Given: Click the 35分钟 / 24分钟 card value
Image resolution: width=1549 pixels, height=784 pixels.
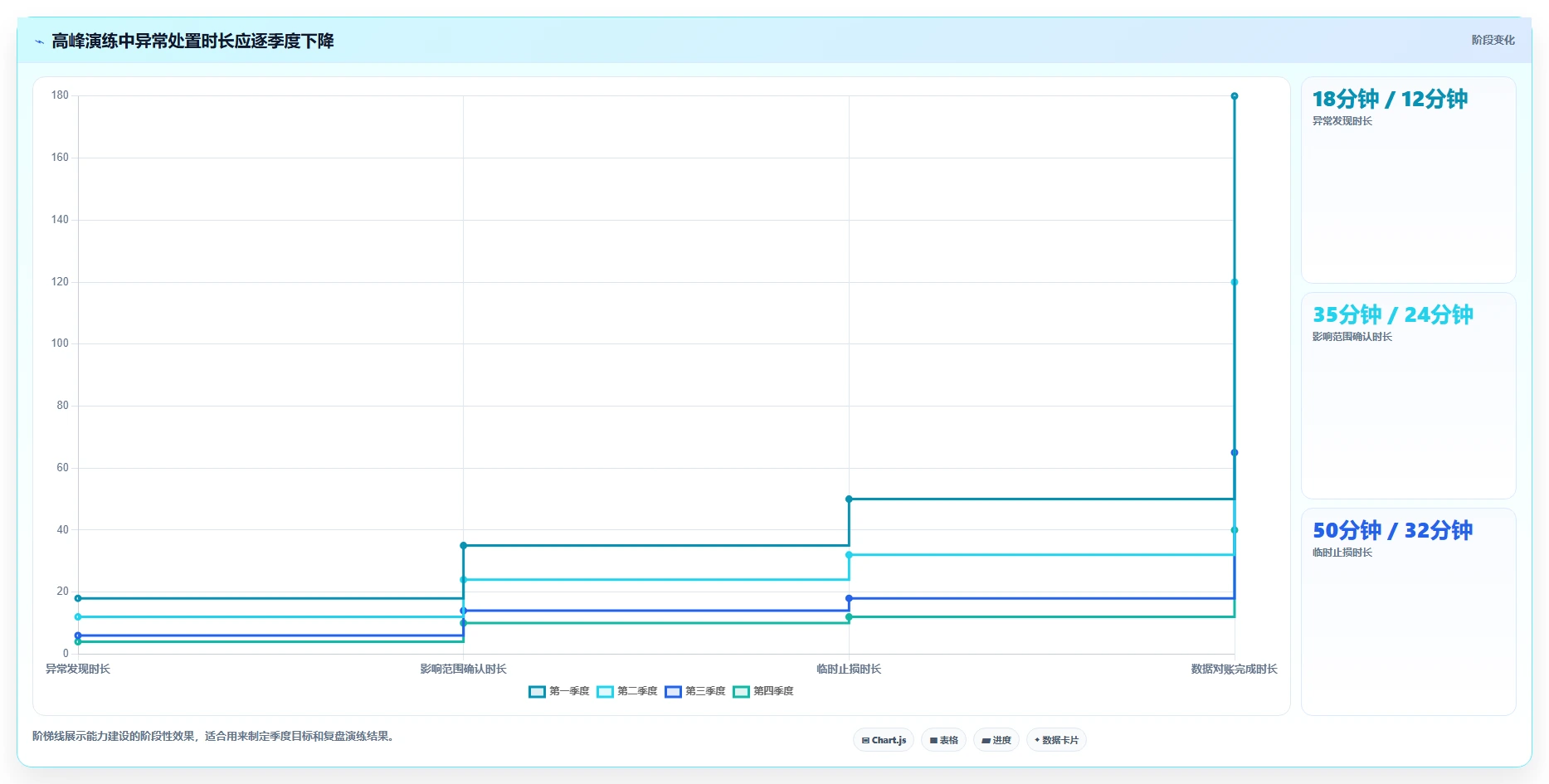Looking at the screenshot, I should click(1392, 314).
